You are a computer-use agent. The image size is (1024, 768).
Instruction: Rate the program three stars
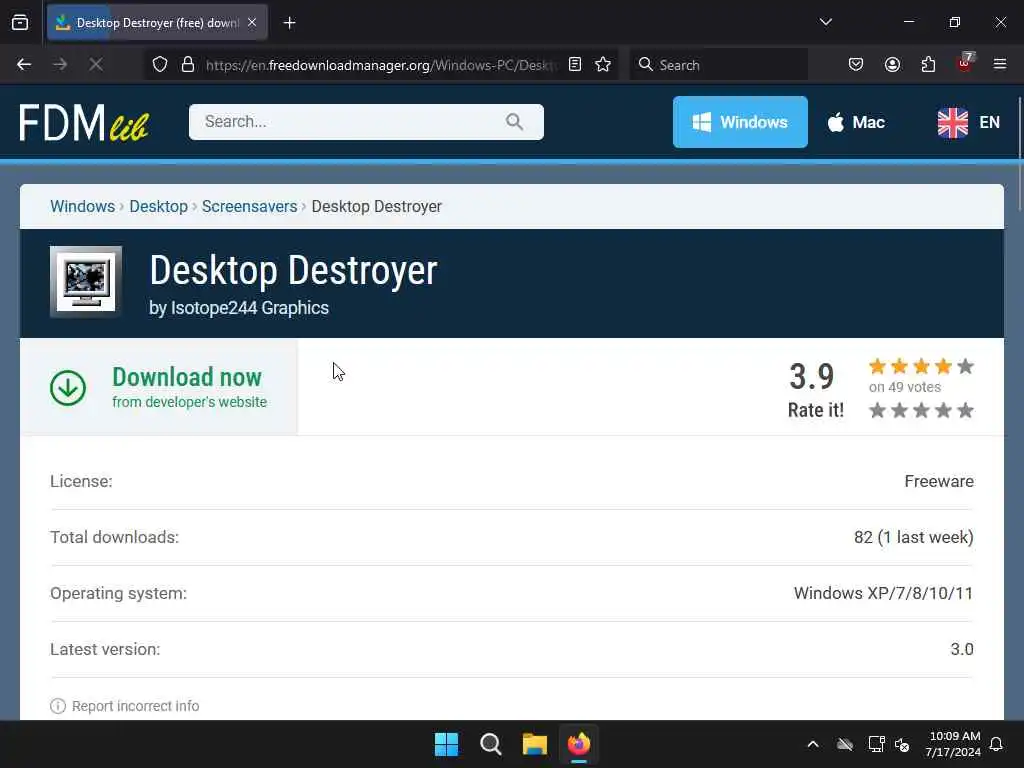921,410
